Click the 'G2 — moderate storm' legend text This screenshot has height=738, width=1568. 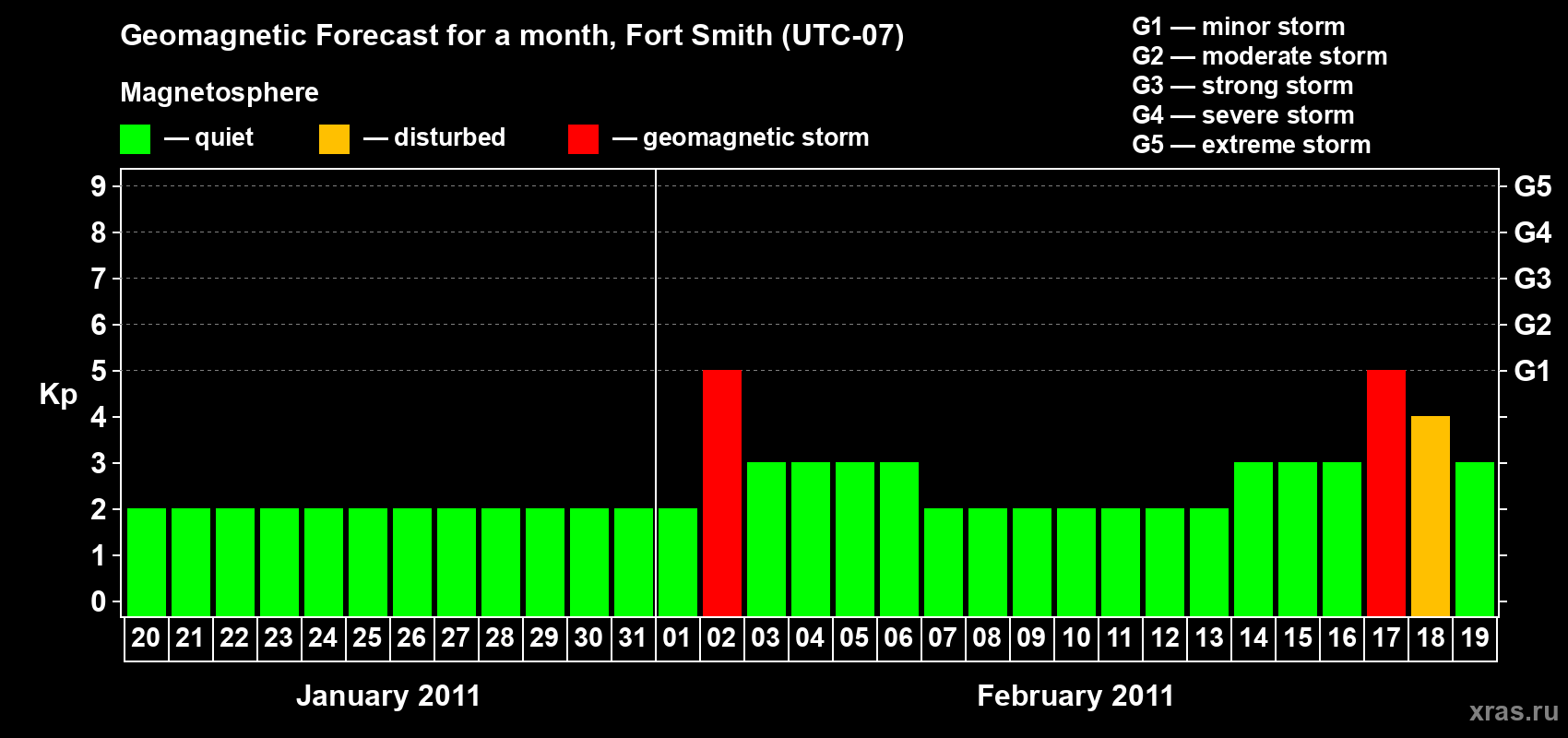click(x=1260, y=56)
